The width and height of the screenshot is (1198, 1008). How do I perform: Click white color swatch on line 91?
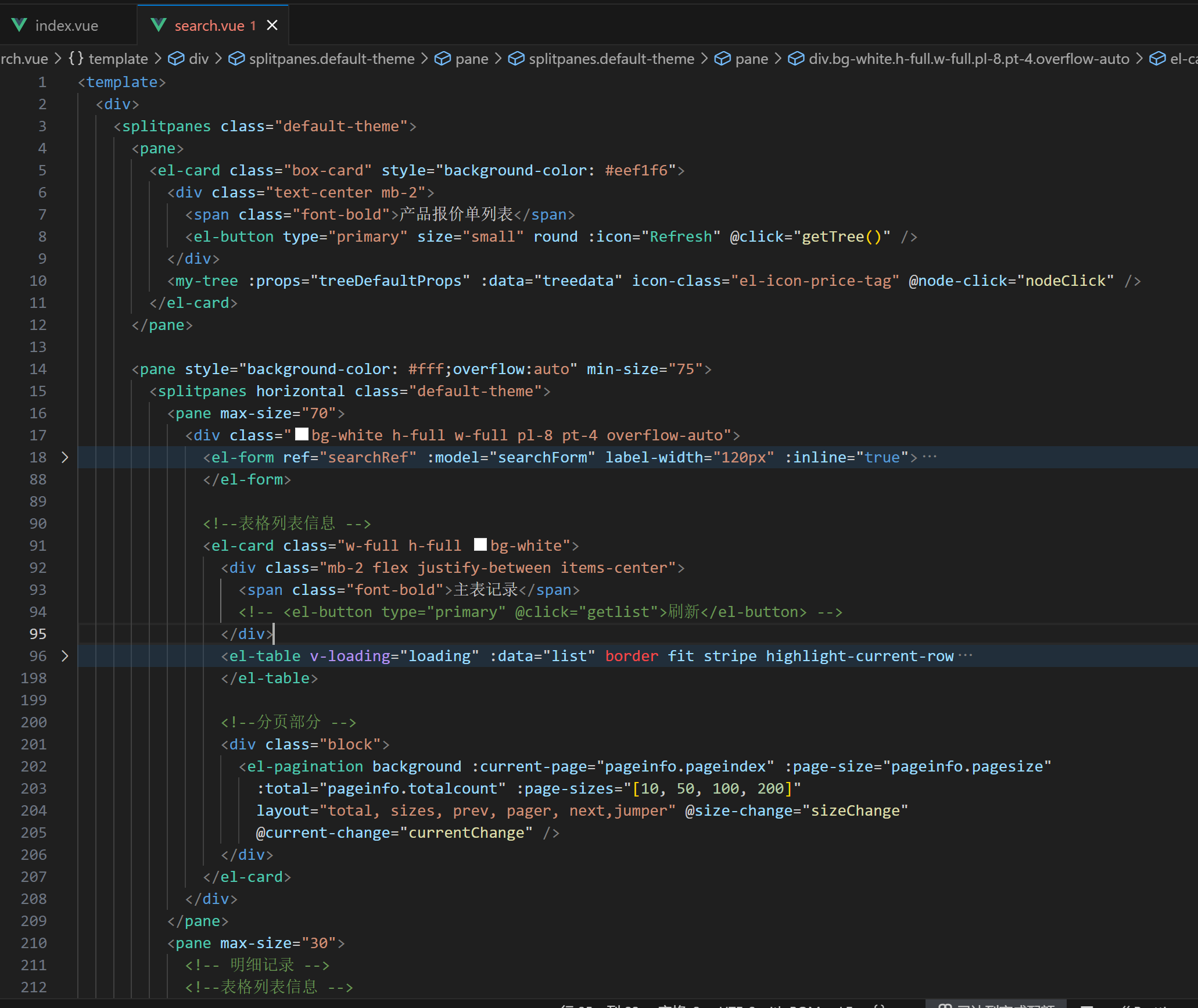tap(480, 544)
